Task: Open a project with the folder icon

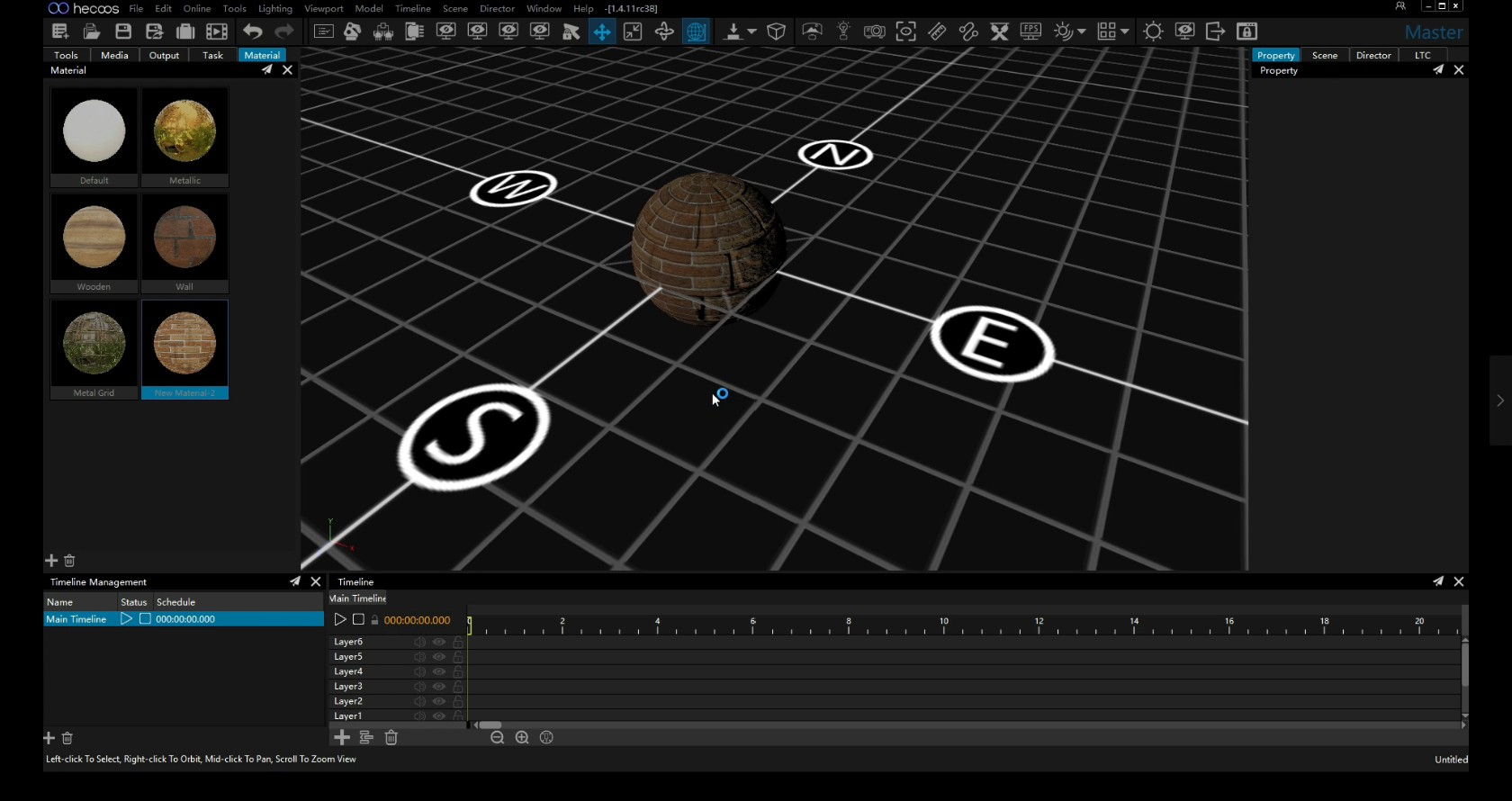Action: [x=92, y=31]
